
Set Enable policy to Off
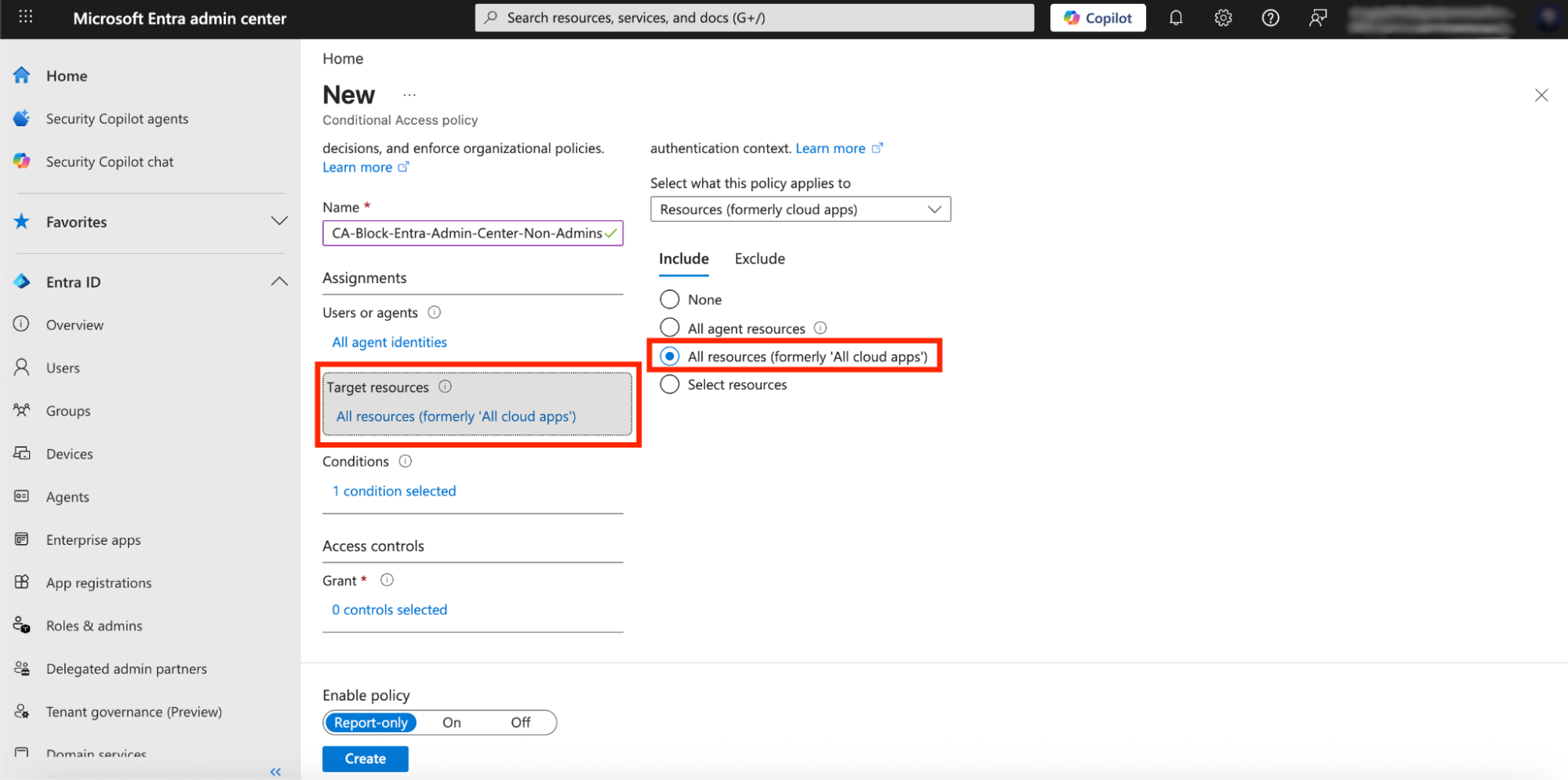521,723
